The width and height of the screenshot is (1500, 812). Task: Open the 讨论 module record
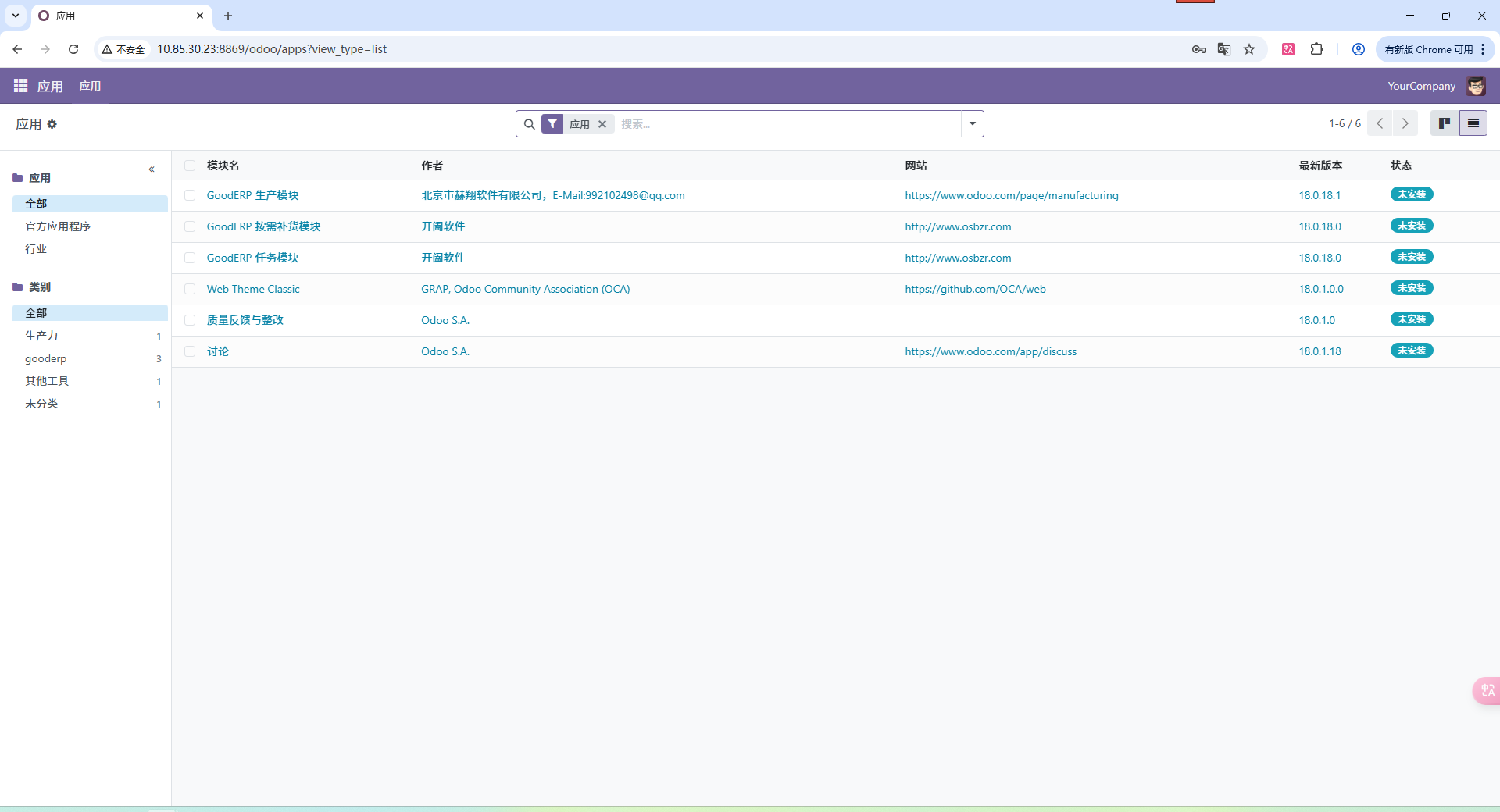tap(218, 351)
